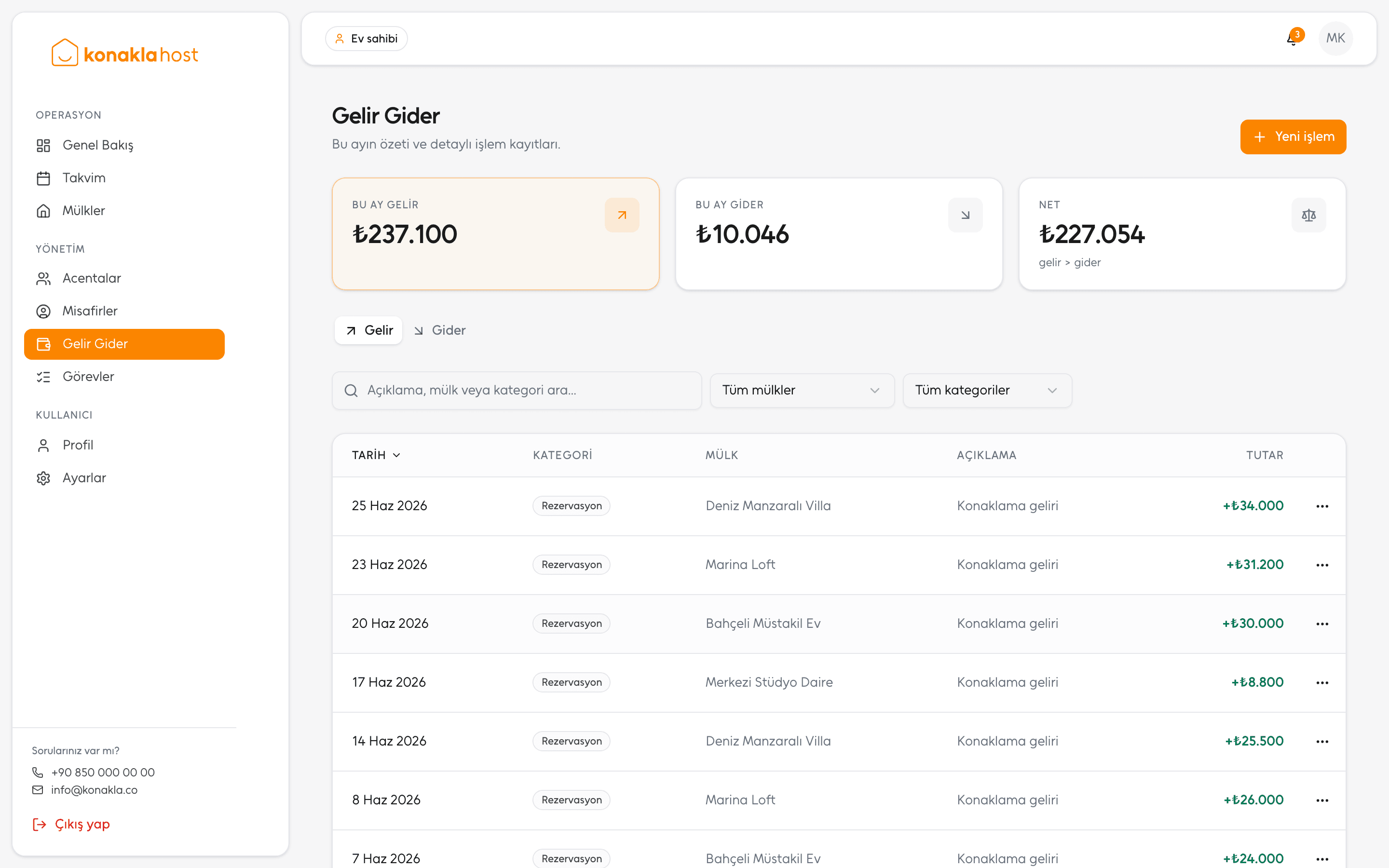Click the expense arrow icon in Bu Ay Gider card
The height and width of the screenshot is (868, 1389).
(x=966, y=215)
